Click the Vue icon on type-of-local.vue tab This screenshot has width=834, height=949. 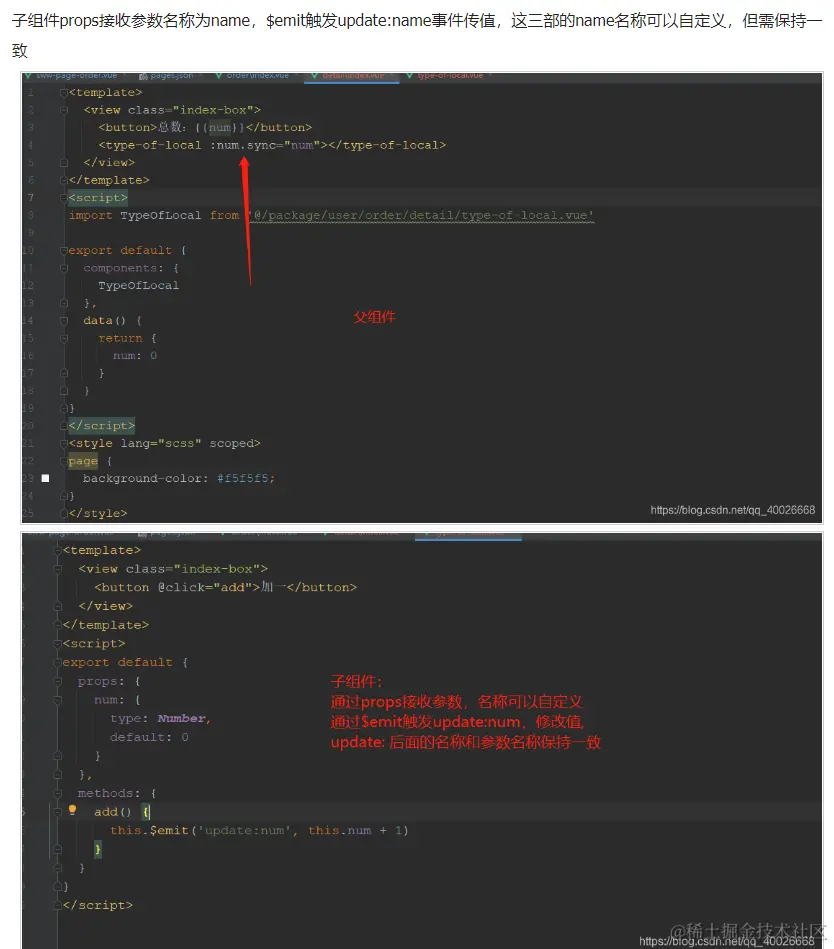(x=410, y=76)
